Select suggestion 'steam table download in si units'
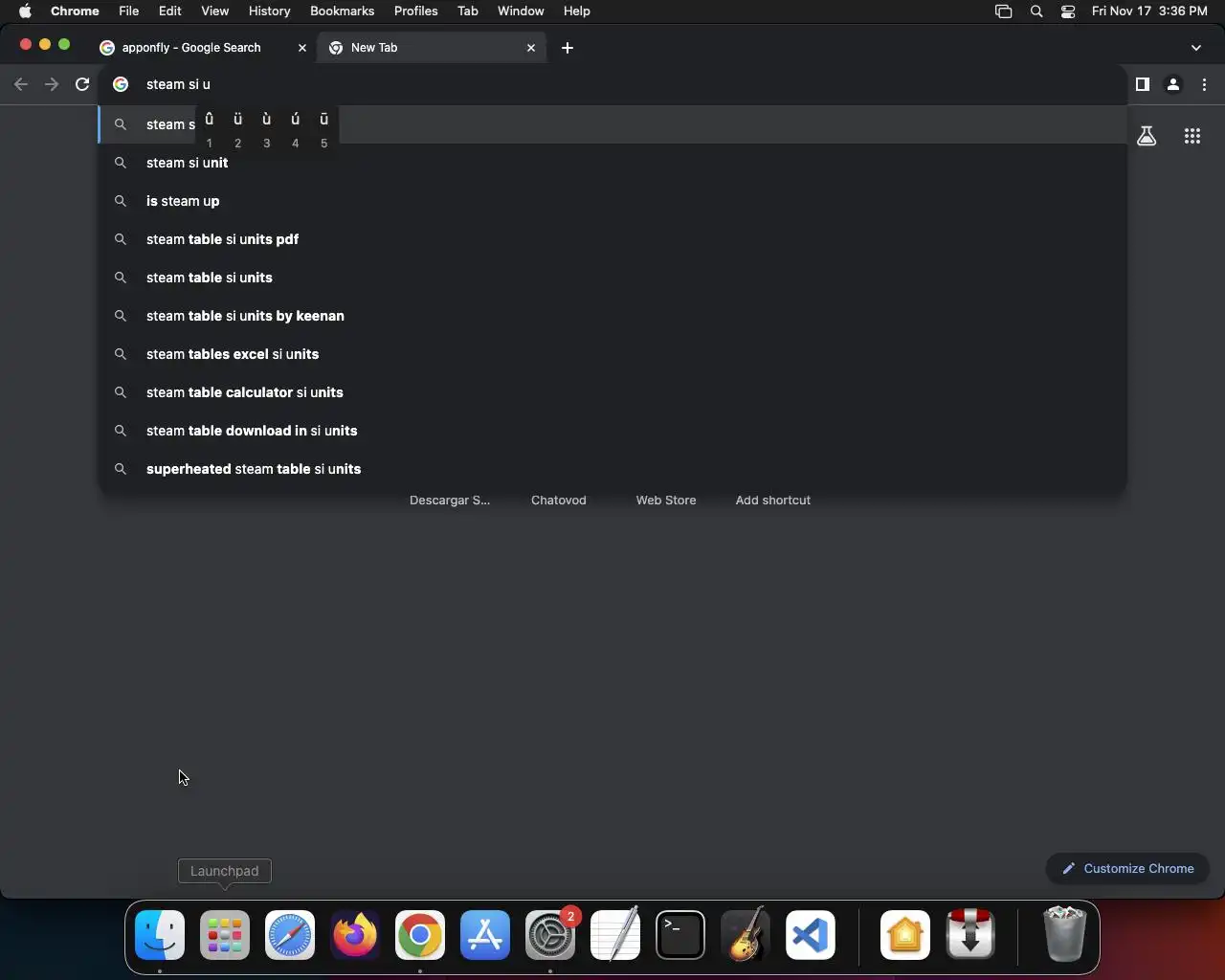Image resolution: width=1225 pixels, height=980 pixels. click(612, 431)
